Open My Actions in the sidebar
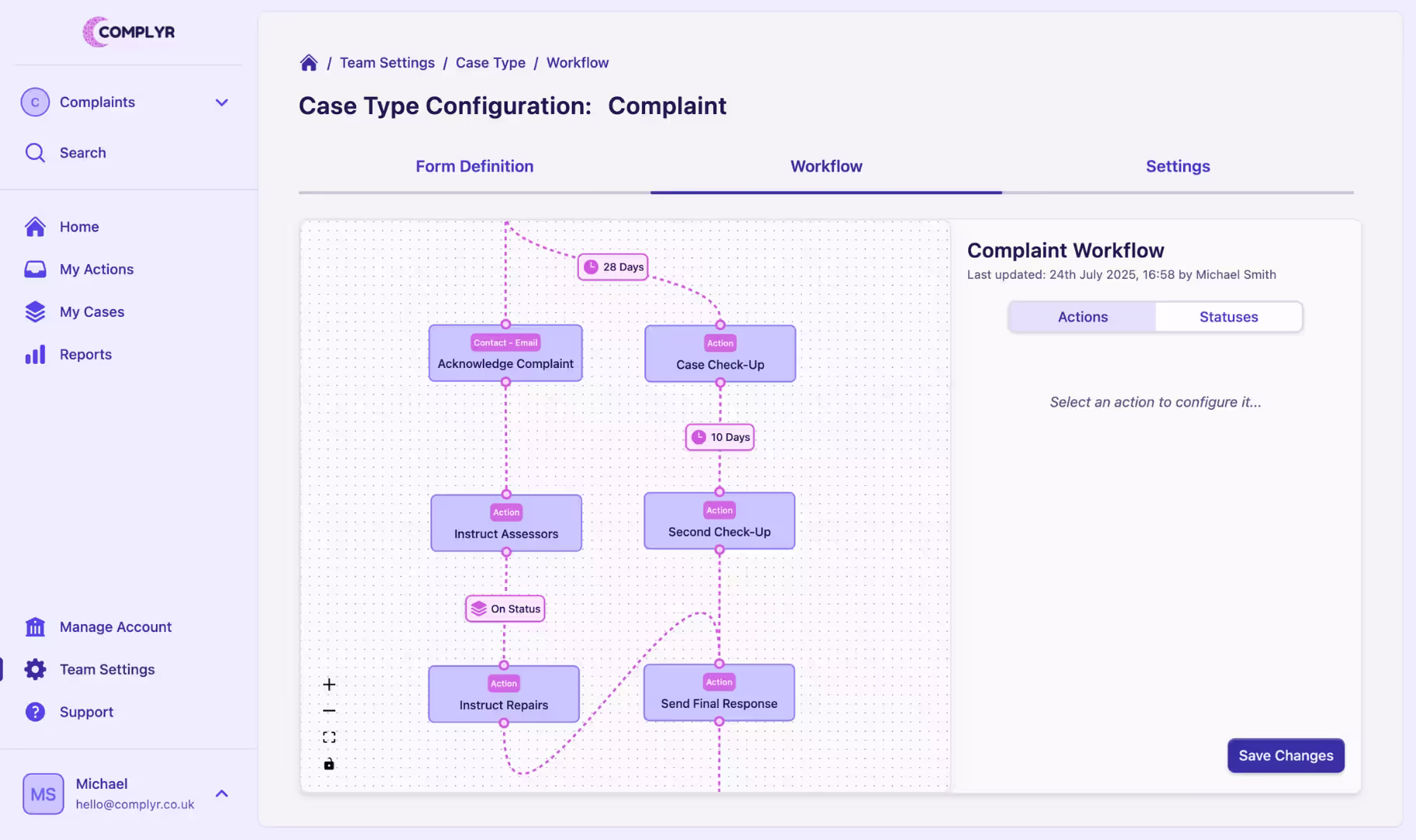1416x840 pixels. coord(97,269)
